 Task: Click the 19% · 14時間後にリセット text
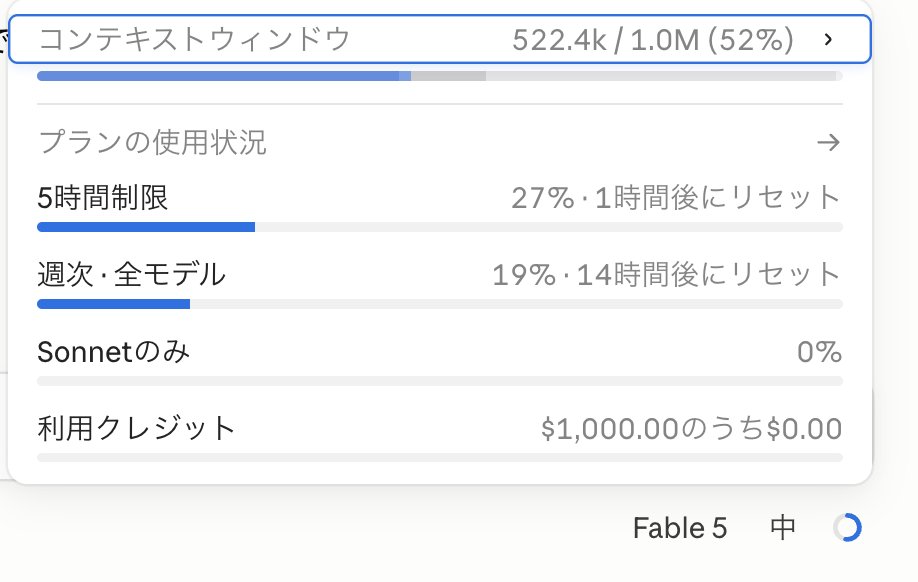pyautogui.click(x=667, y=275)
